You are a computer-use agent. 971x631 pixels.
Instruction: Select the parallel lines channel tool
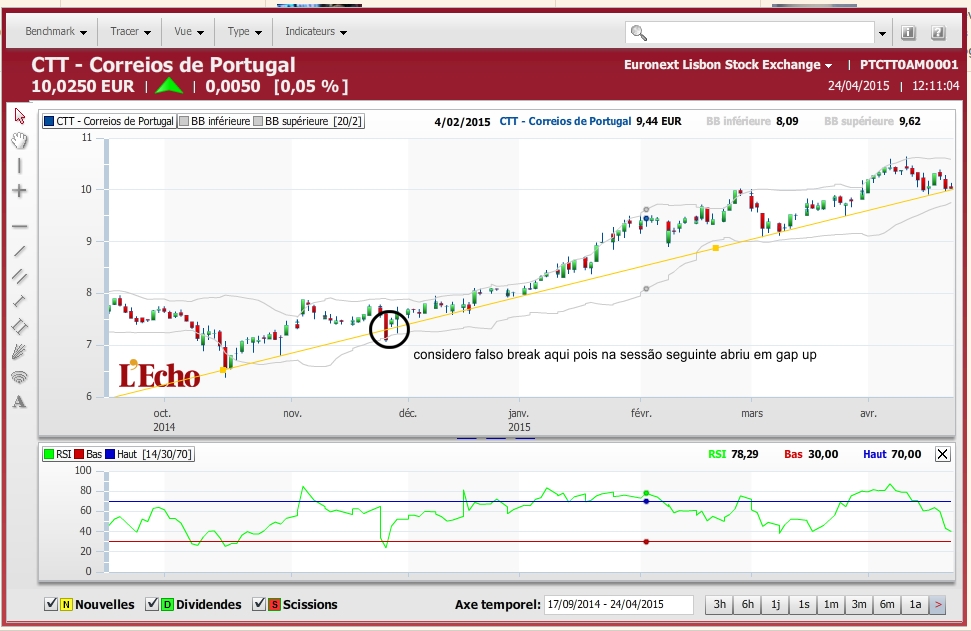click(x=20, y=276)
